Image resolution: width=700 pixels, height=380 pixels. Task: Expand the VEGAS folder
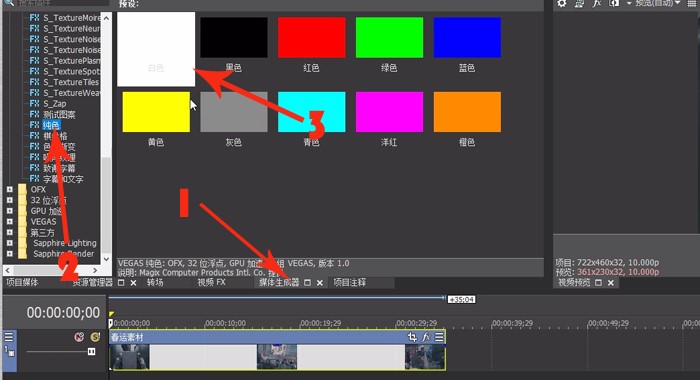coord(10,221)
